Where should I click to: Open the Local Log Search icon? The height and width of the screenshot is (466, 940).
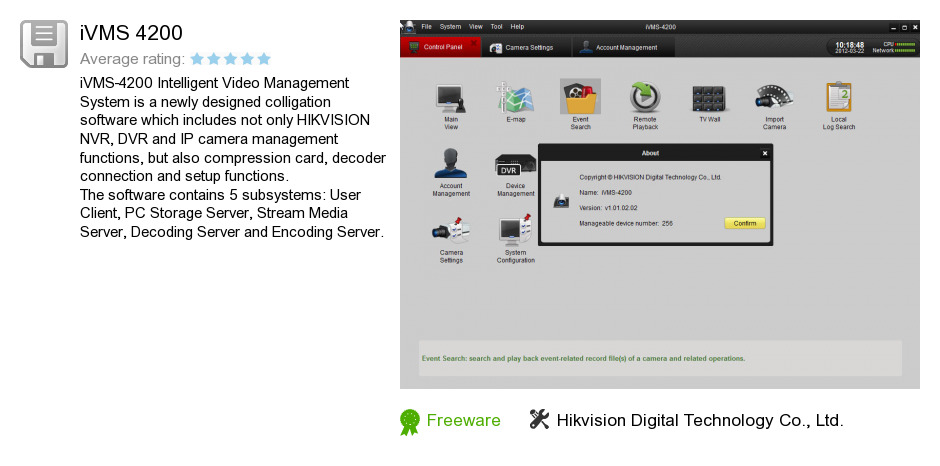839,98
